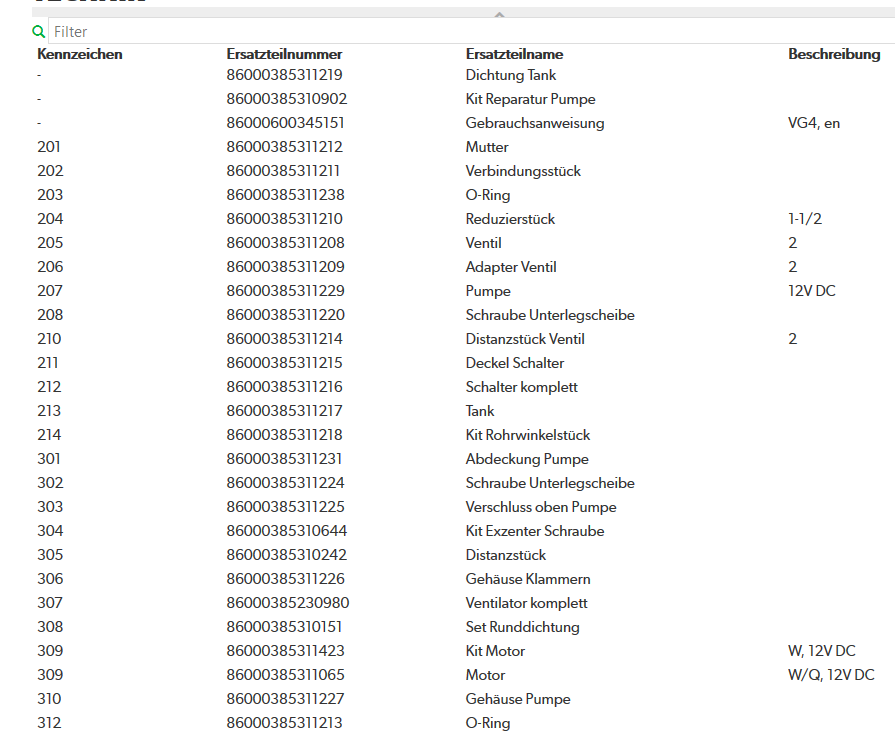Collapse the panel with the top chevron
The width and height of the screenshot is (895, 743).
pos(499,15)
